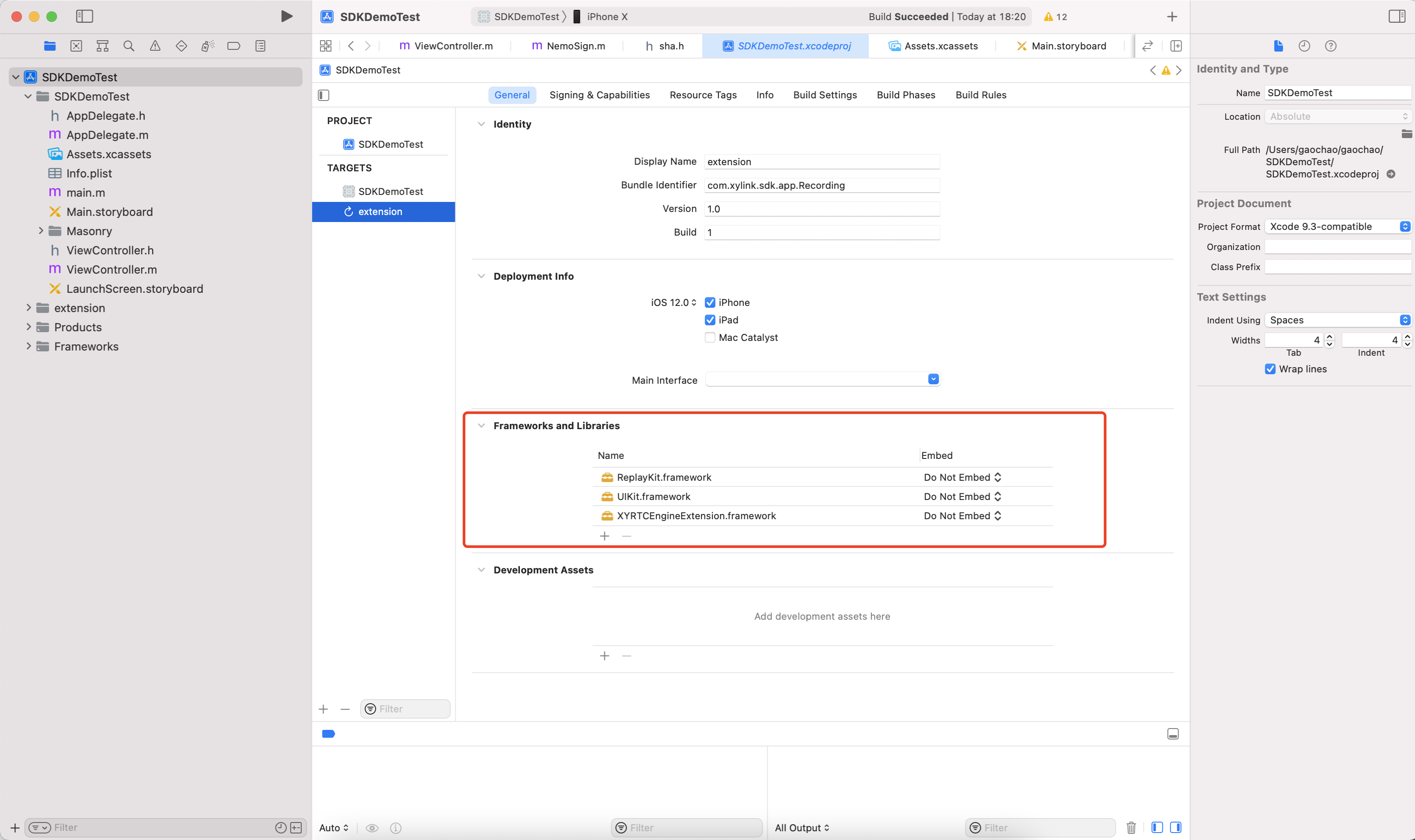Reveal full path in Finder arrow
The image size is (1415, 840).
[1391, 174]
